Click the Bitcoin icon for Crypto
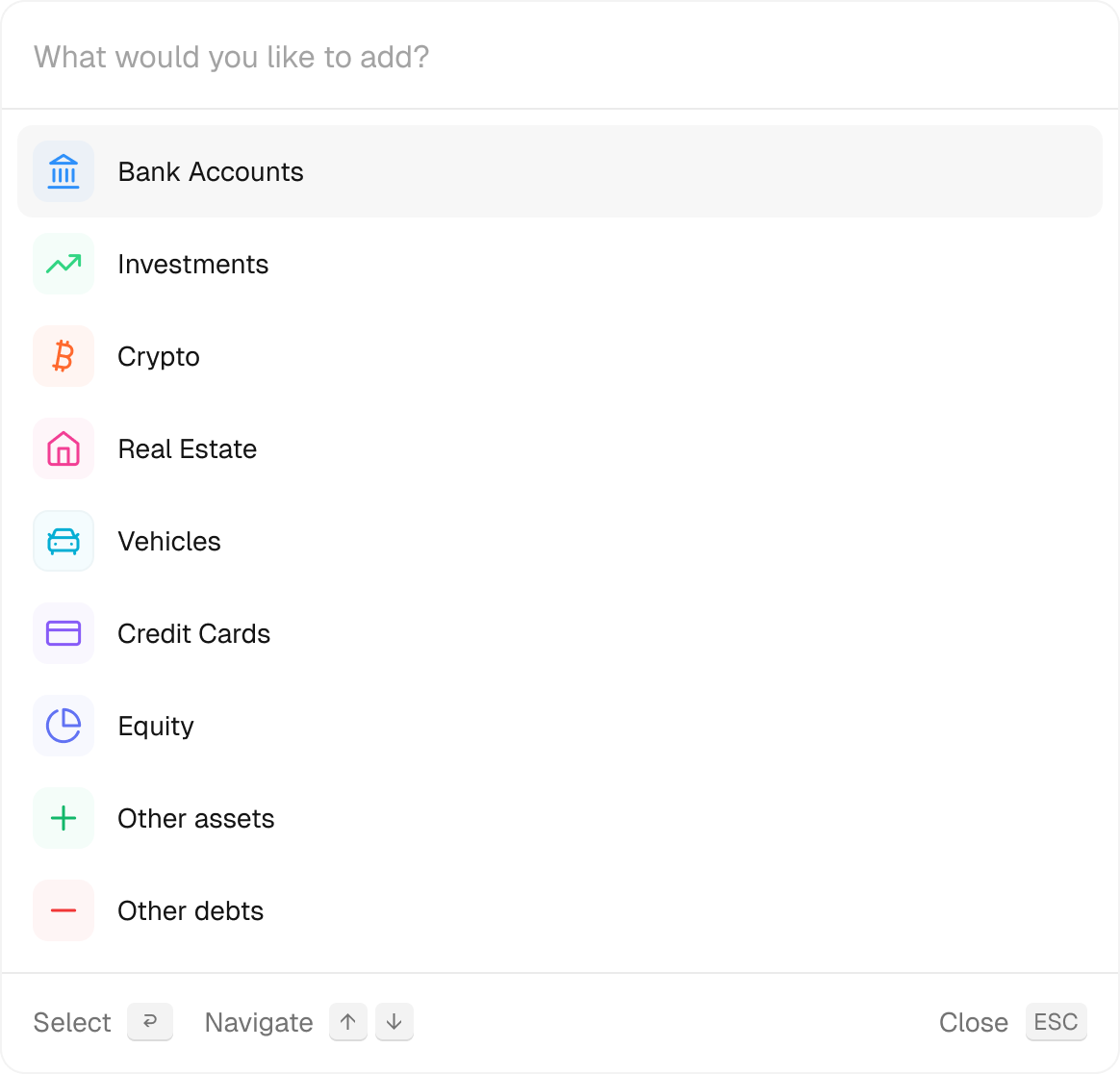1120x1074 pixels. pos(64,356)
